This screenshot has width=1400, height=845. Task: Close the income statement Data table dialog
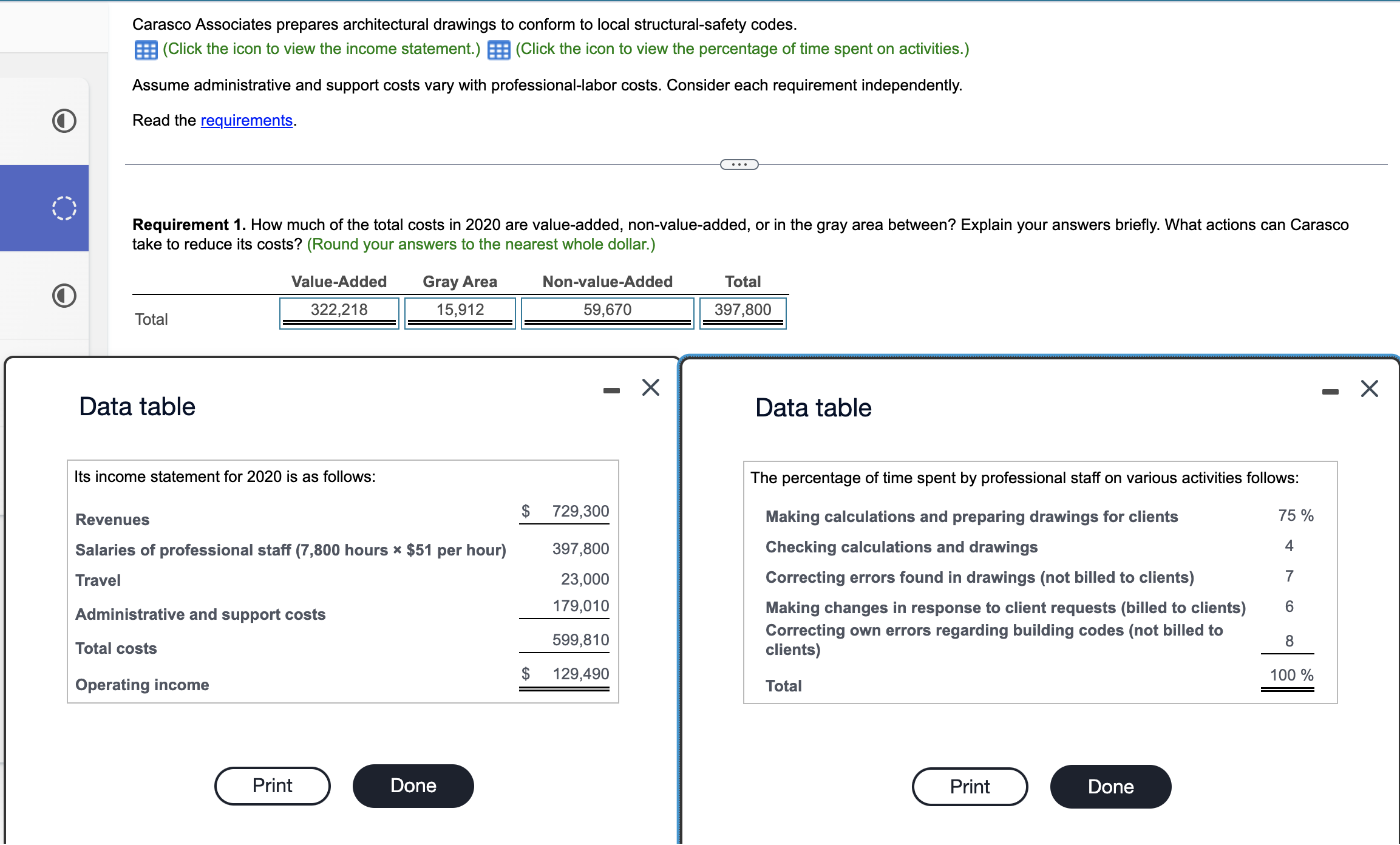point(650,387)
